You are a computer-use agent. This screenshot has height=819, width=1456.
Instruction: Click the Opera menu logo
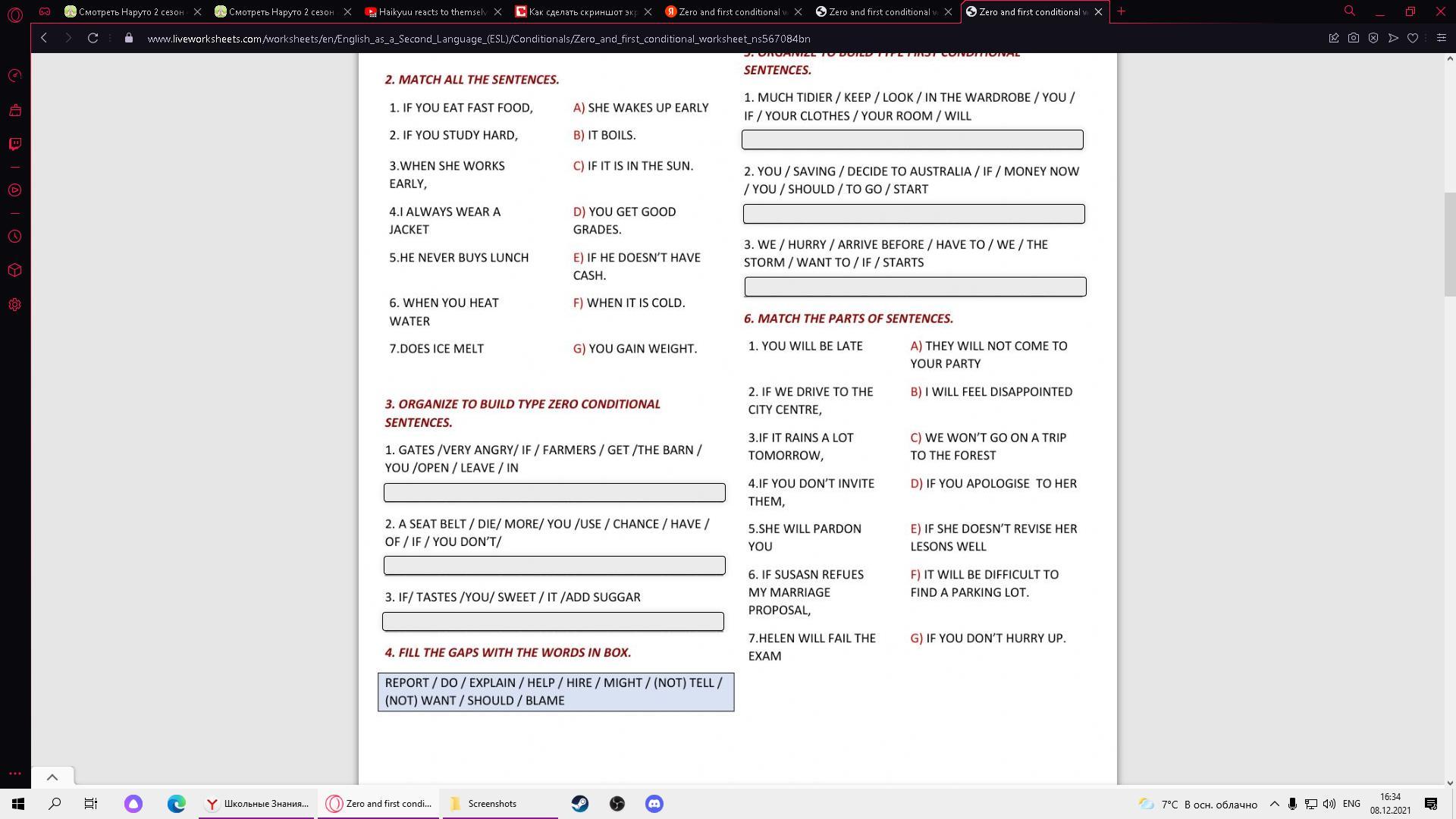tap(14, 14)
